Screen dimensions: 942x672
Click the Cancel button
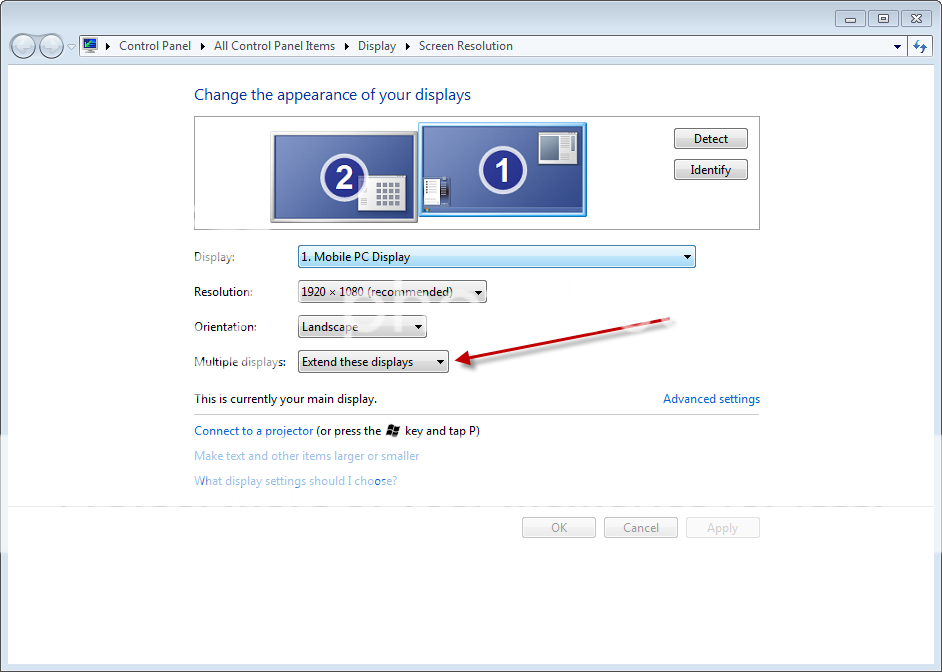[641, 528]
